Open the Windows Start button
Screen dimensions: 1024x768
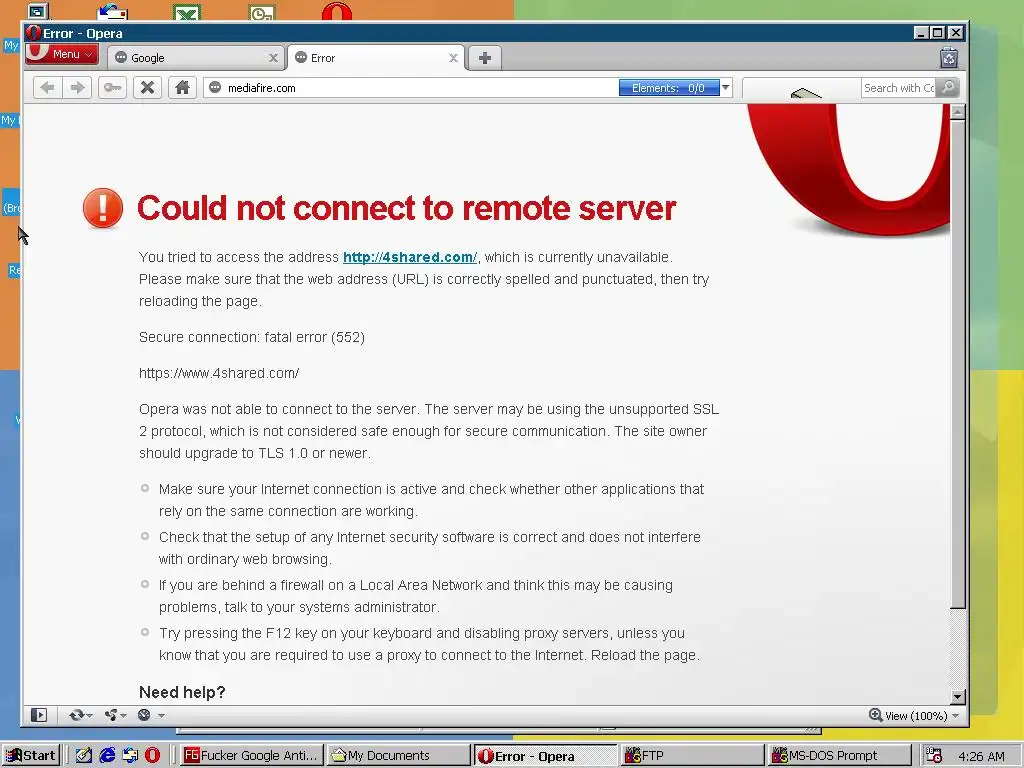tap(31, 756)
